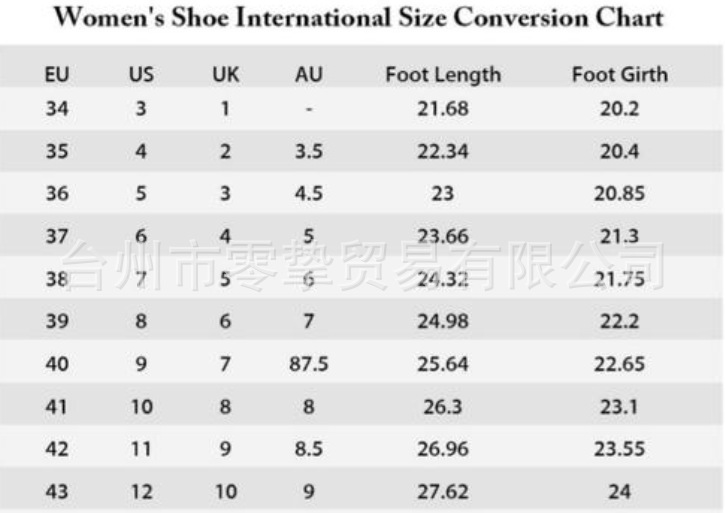Select EU size 39 cell
The height and width of the screenshot is (513, 725).
57,321
